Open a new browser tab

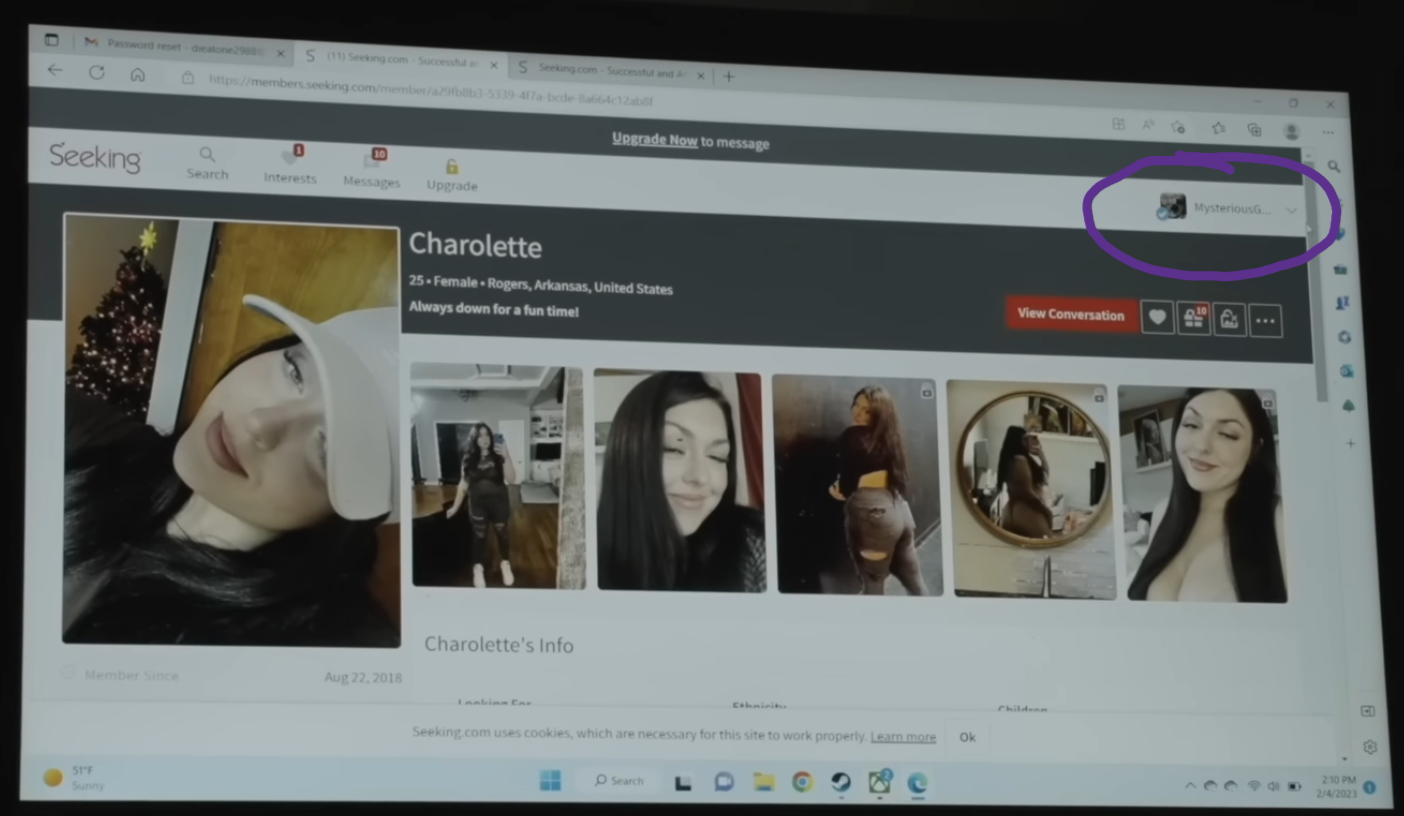729,76
